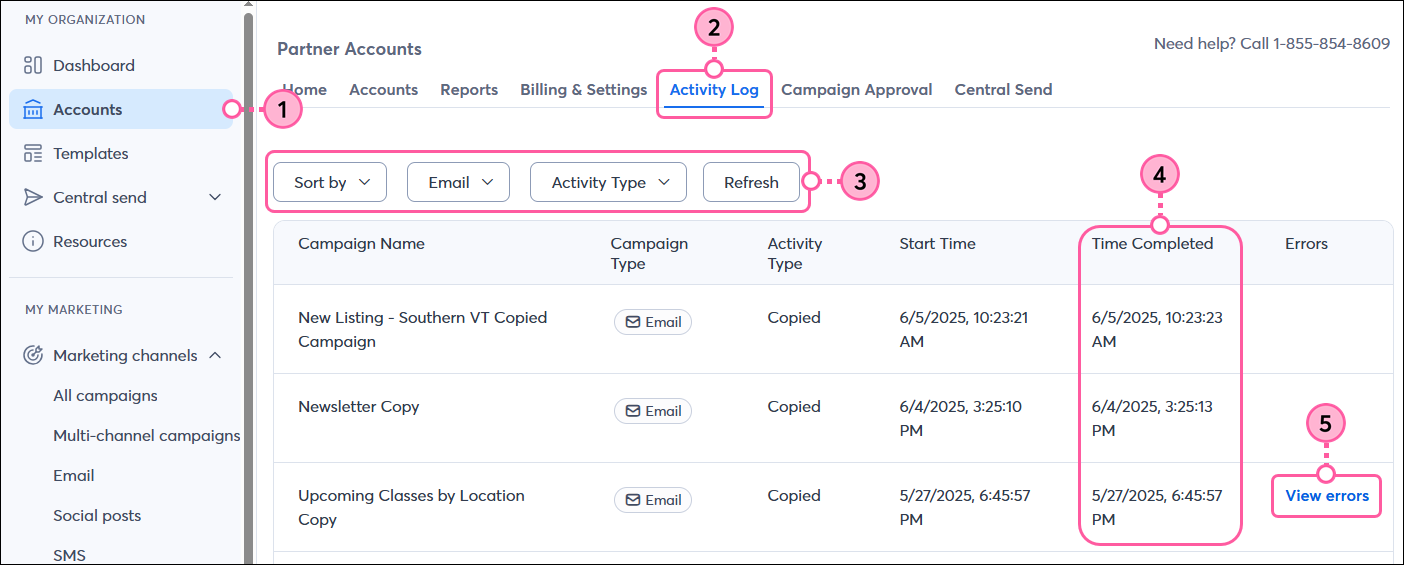Click 'New Listing - Southern VT Copied Campaign'
Screen dimensions: 1404x565
point(422,329)
